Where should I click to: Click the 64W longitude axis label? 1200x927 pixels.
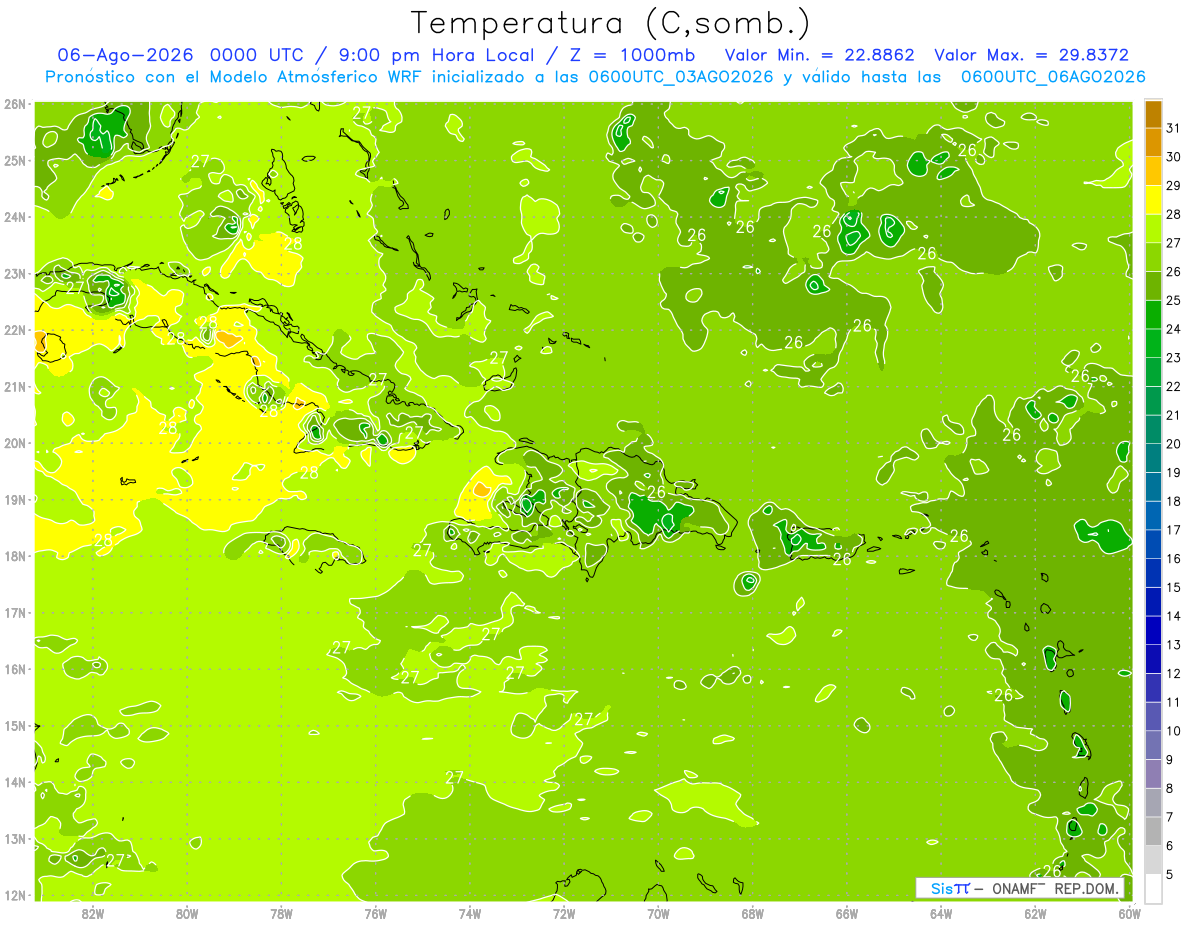941,913
